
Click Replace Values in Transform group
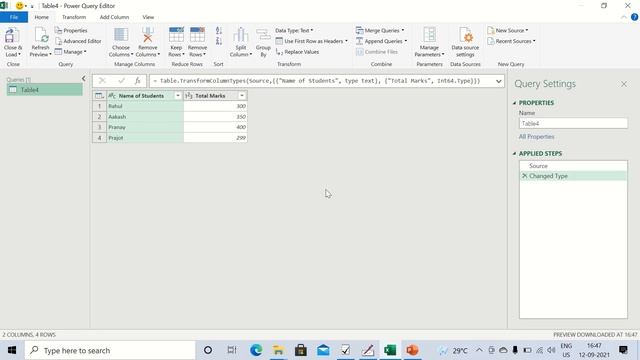pyautogui.click(x=297, y=52)
